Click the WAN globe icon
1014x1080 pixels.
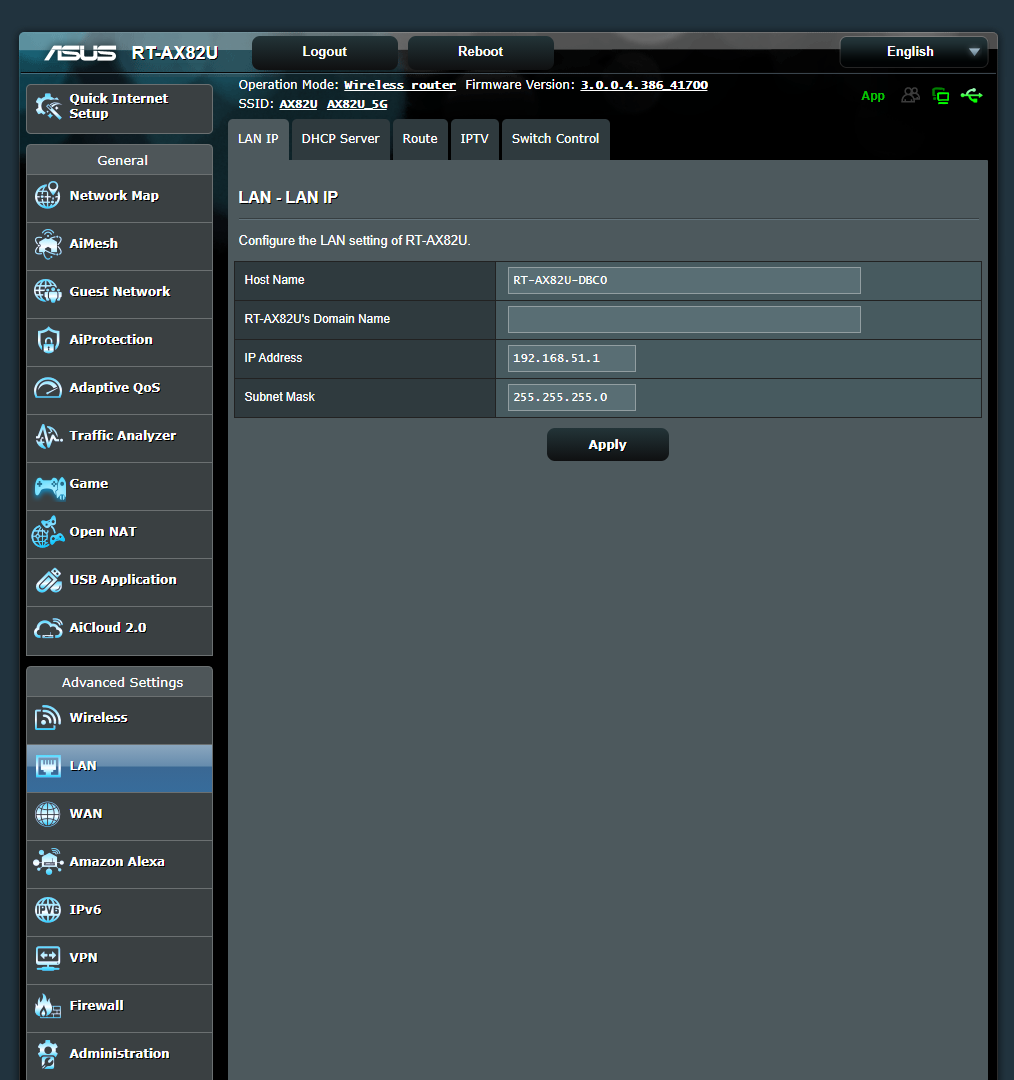coord(48,813)
